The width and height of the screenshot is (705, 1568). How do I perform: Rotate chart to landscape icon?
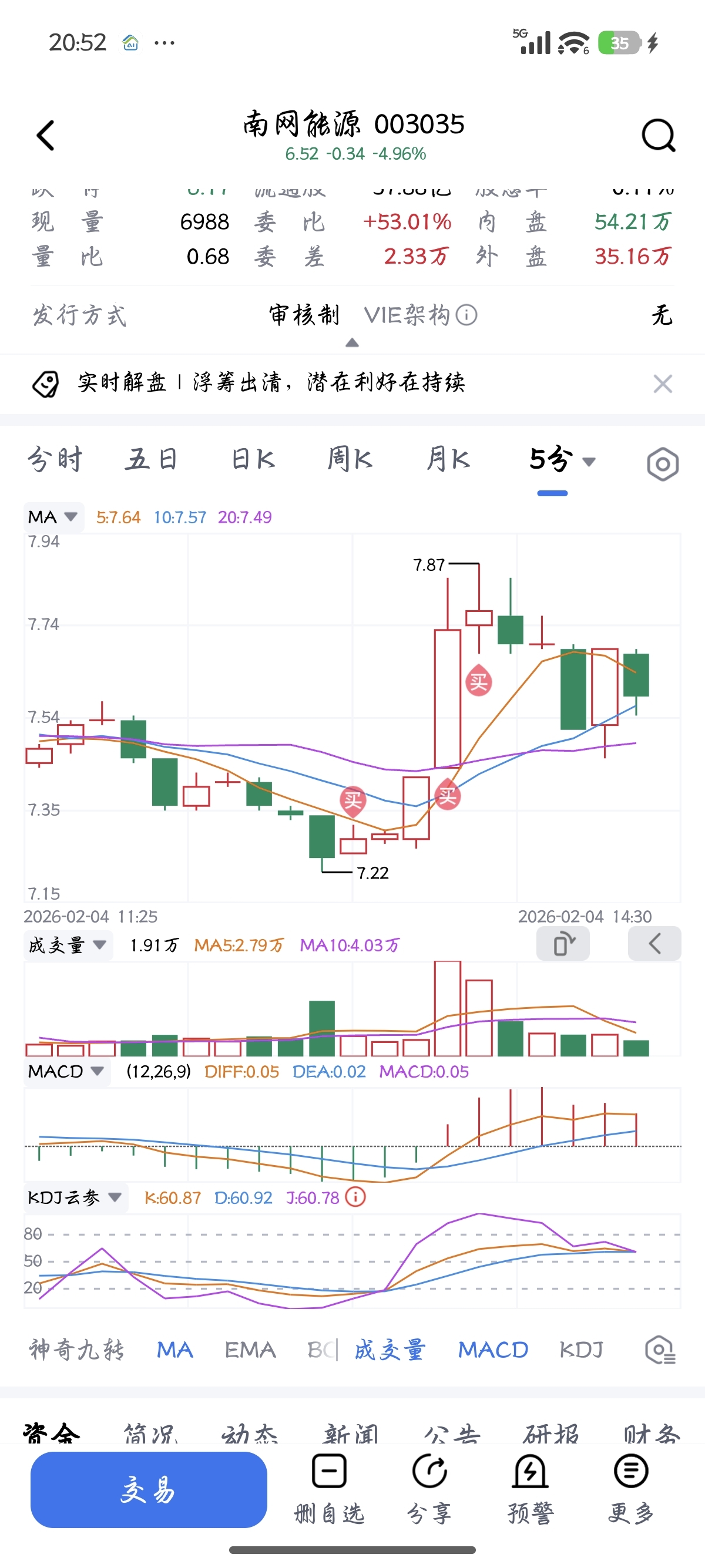pyautogui.click(x=563, y=944)
